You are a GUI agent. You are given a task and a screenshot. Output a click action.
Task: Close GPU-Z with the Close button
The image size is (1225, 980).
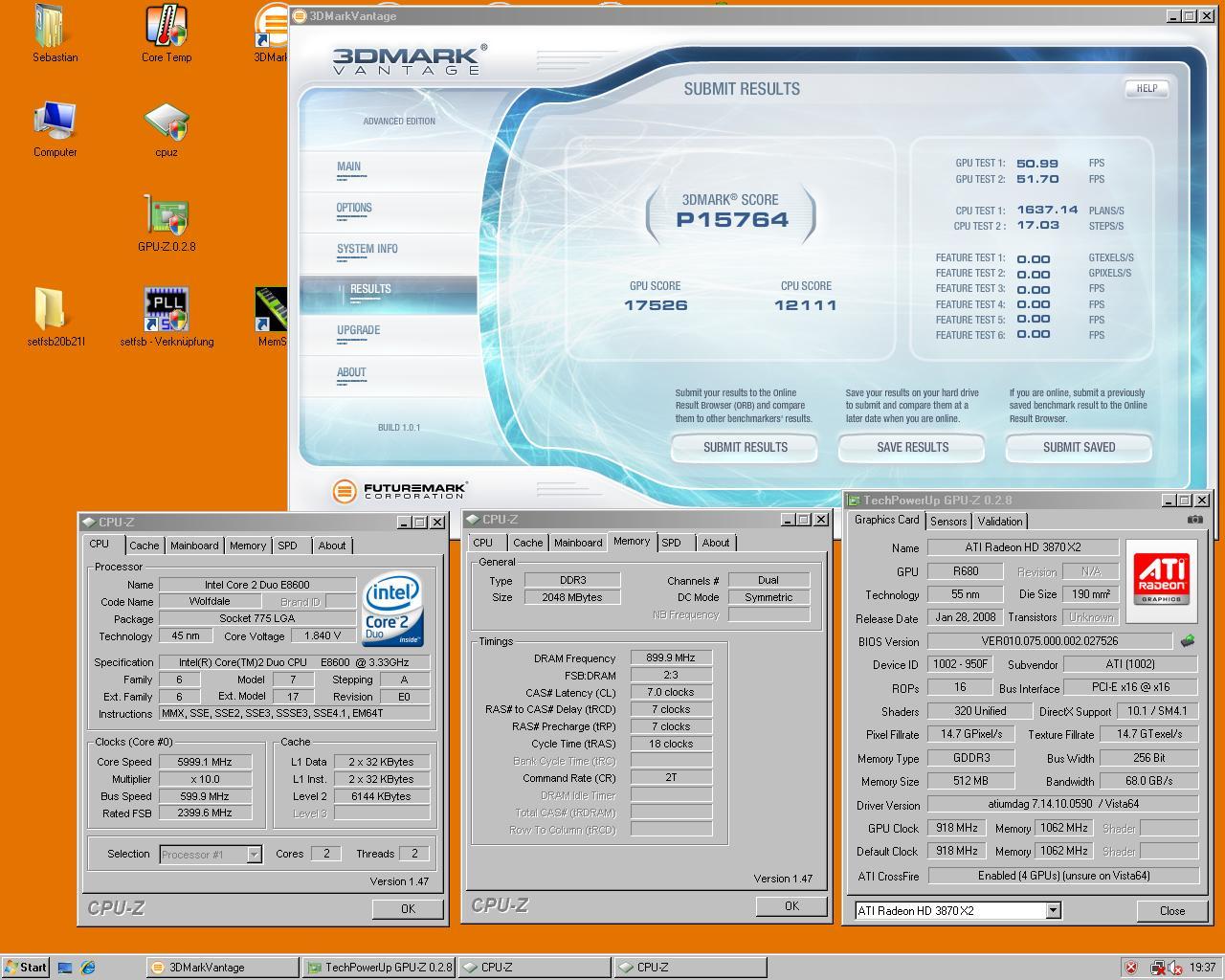point(1172,910)
